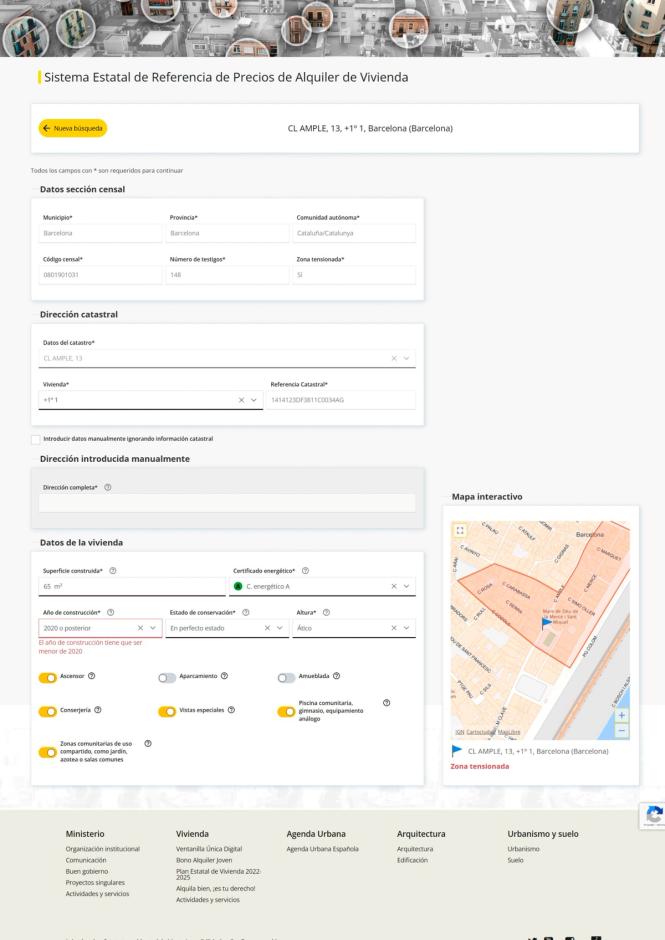Zoom in on the interactive map
665x940 pixels.
(622, 715)
